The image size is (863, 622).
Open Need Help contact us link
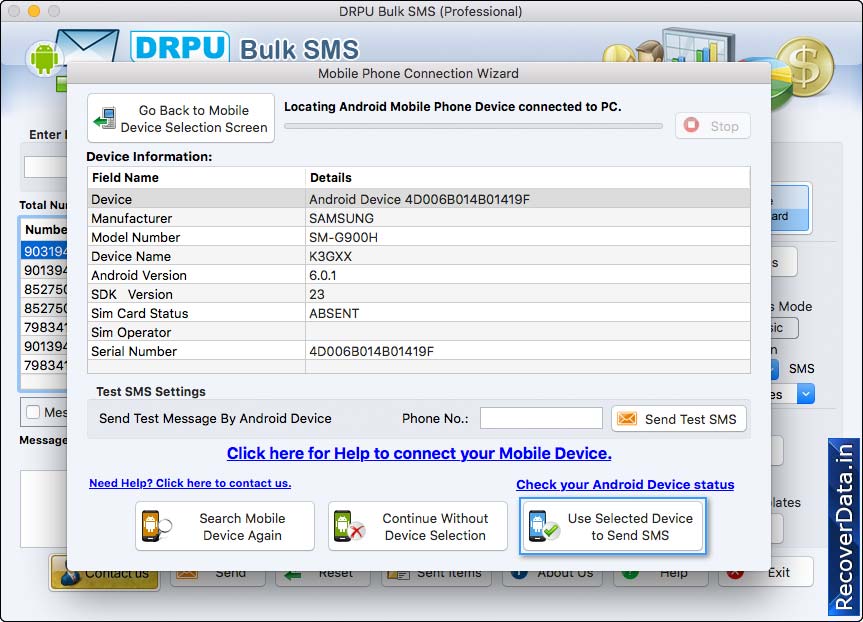pyautogui.click(x=190, y=483)
